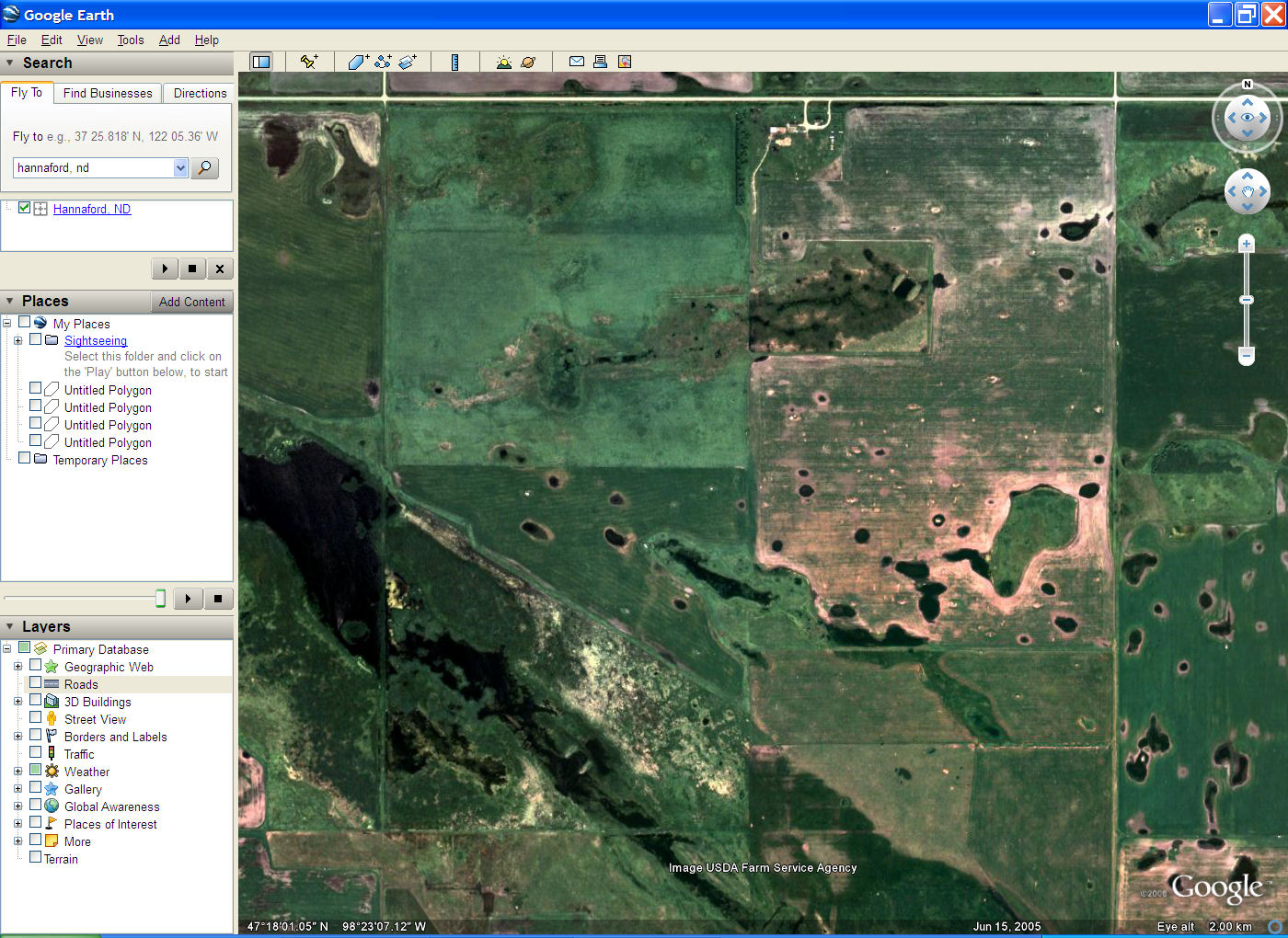Click the Sightseeing link in Places
Image resolution: width=1288 pixels, height=938 pixels.
(x=96, y=340)
